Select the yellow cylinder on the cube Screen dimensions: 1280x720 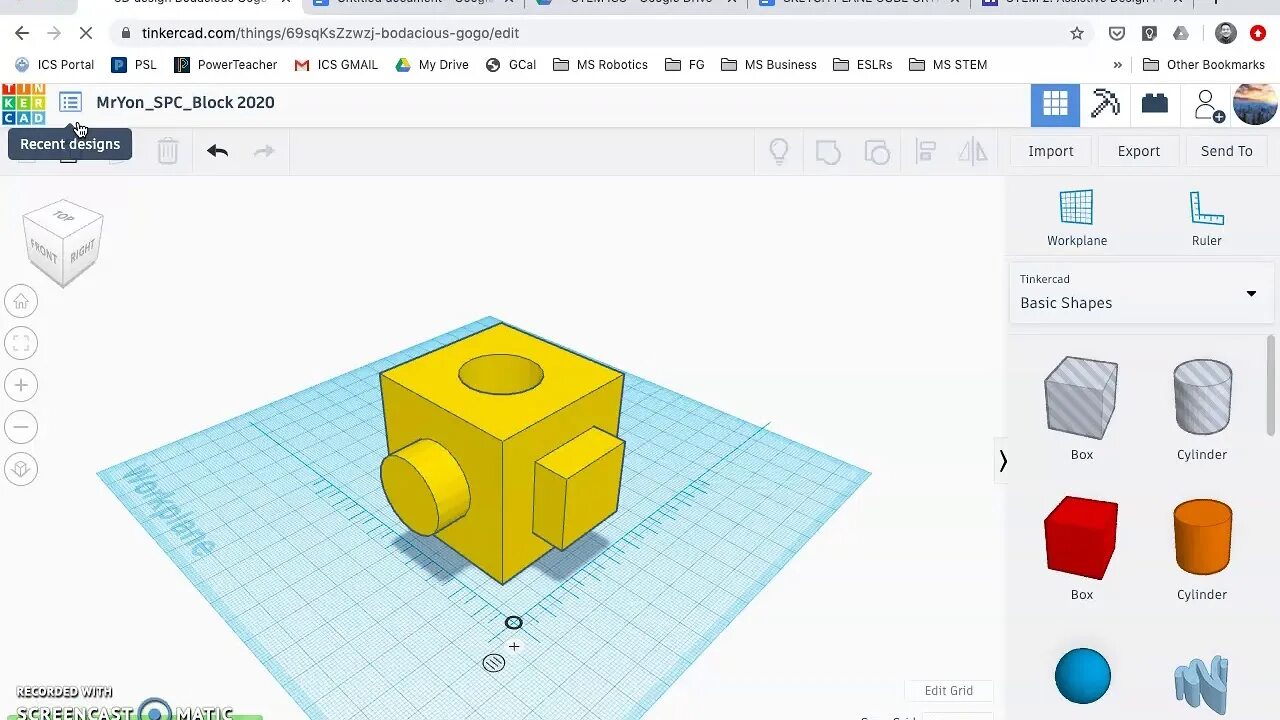coord(425,487)
